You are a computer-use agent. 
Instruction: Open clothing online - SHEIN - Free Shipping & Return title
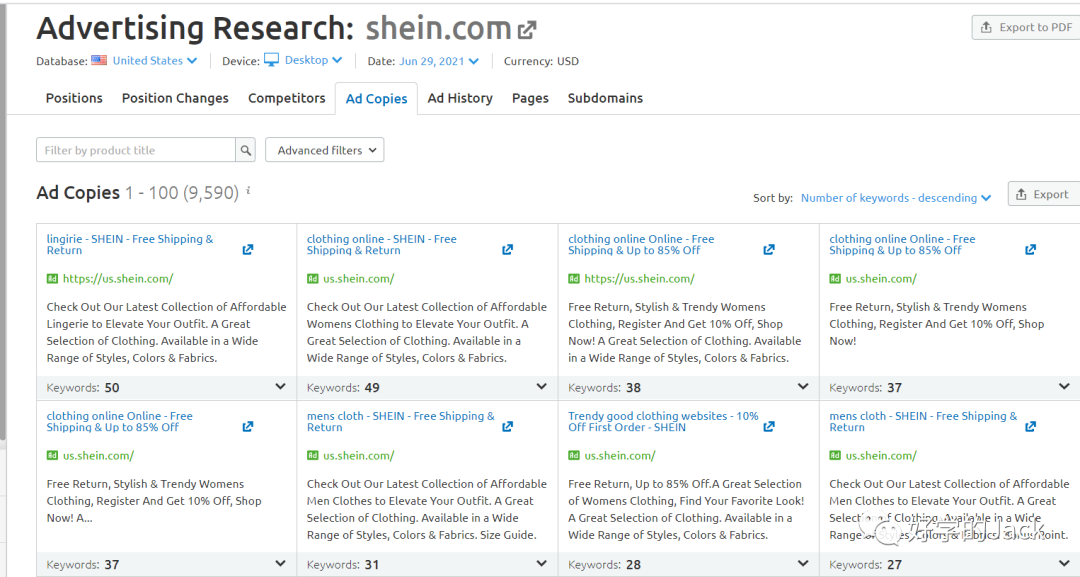coord(382,244)
